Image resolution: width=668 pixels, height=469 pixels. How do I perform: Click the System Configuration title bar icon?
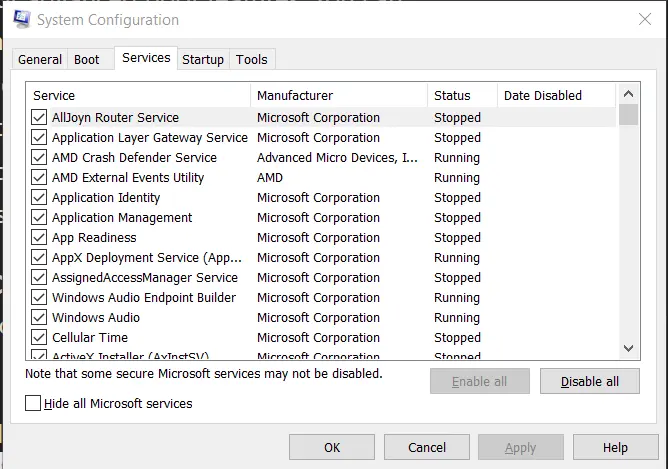[21, 20]
